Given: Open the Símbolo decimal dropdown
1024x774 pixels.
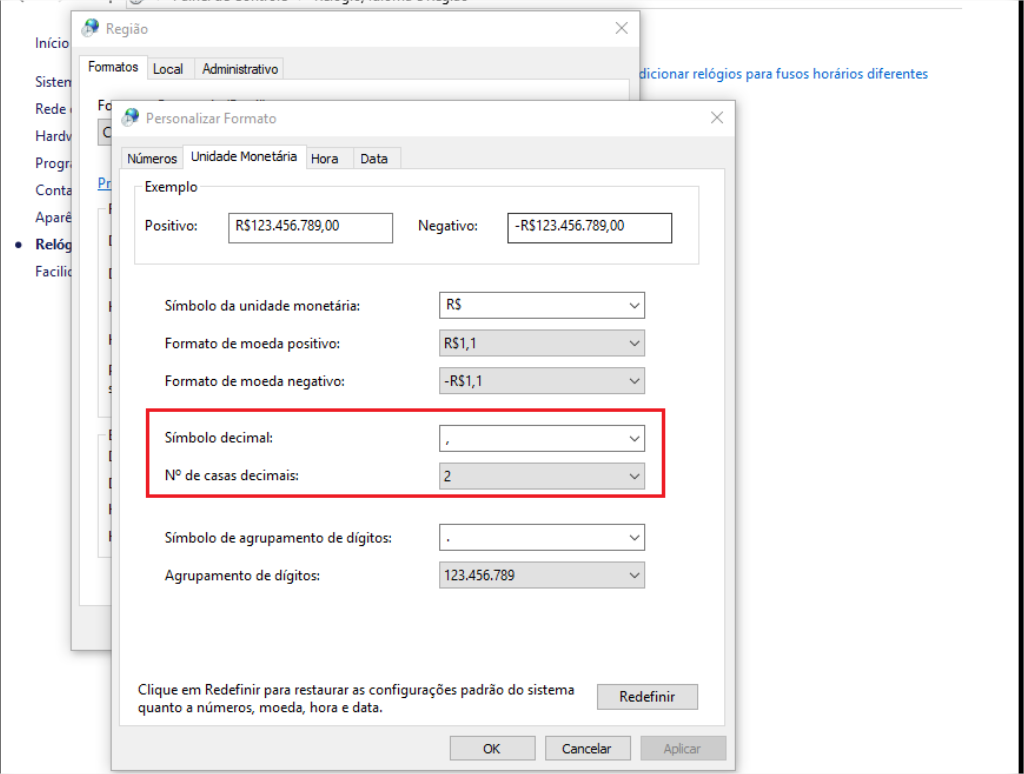Looking at the screenshot, I should coord(634,438).
